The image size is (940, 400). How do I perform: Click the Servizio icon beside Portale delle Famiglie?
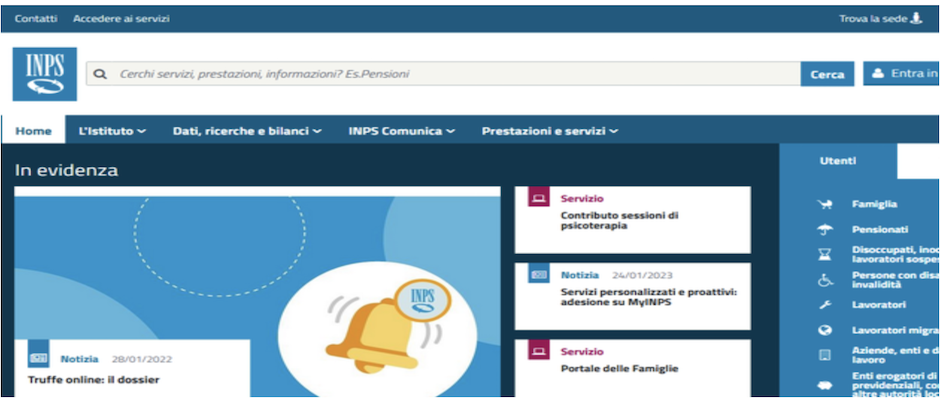coord(538,350)
